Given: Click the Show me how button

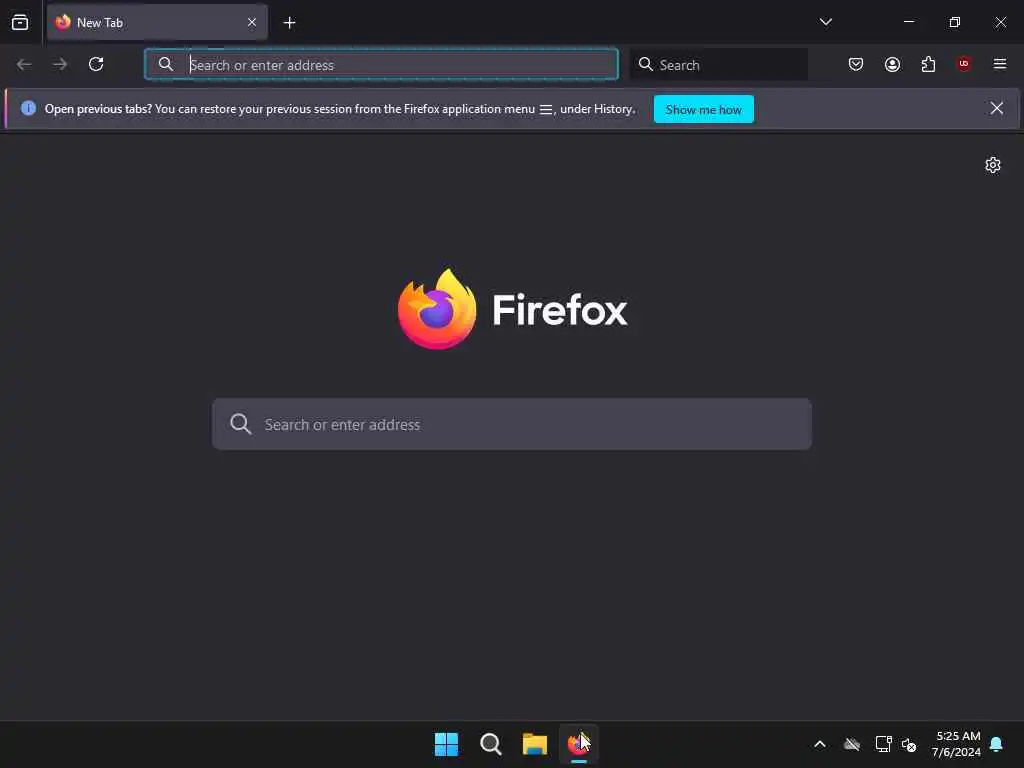Looking at the screenshot, I should tap(703, 109).
